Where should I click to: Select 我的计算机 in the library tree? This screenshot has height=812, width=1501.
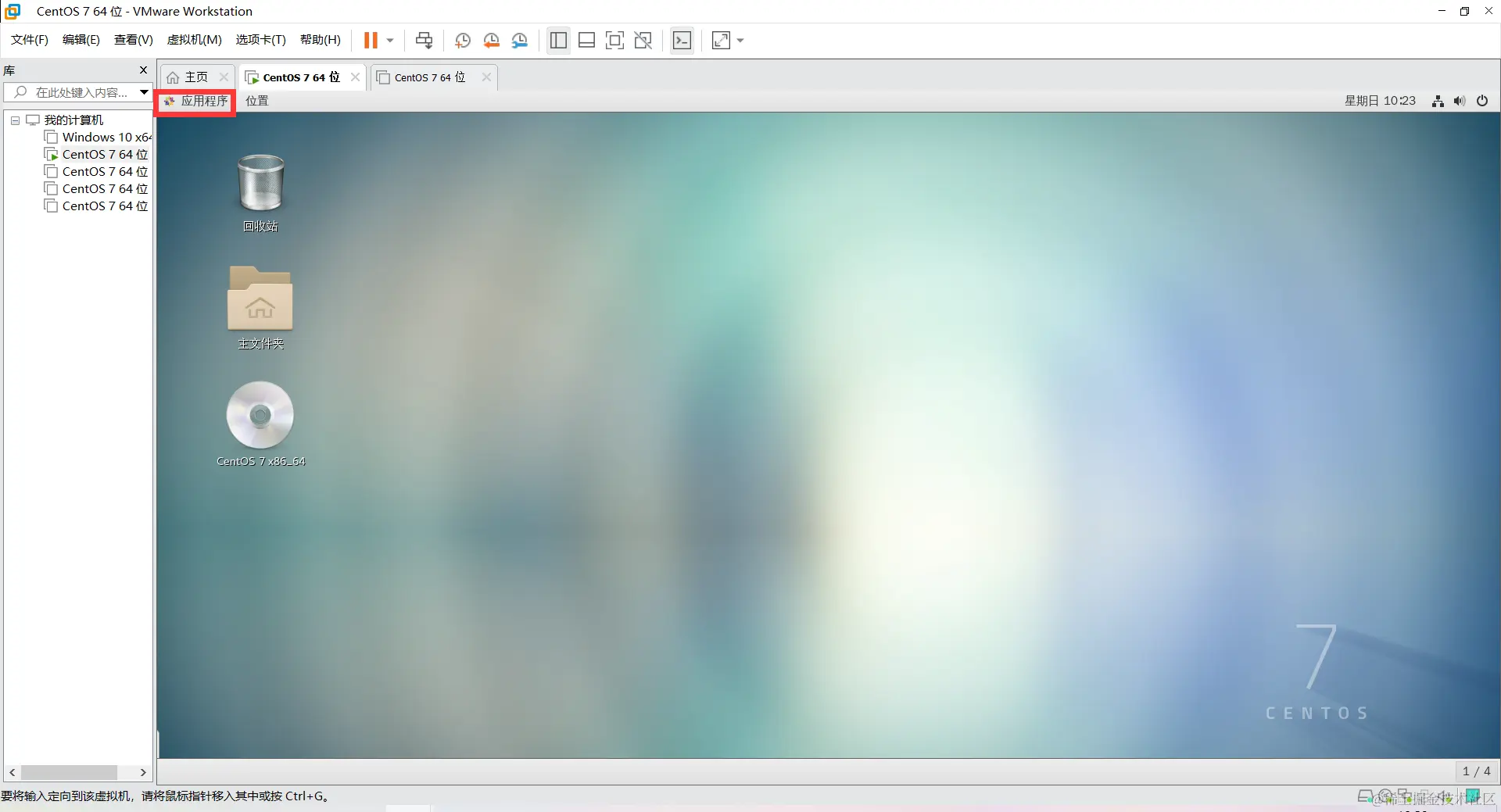[73, 120]
